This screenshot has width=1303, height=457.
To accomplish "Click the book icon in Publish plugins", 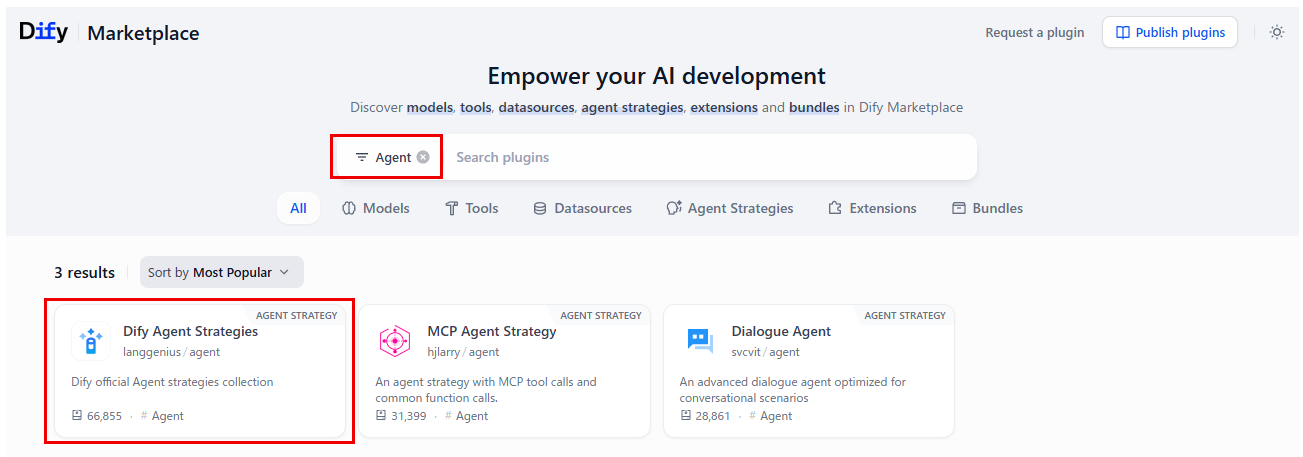I will click(1123, 32).
